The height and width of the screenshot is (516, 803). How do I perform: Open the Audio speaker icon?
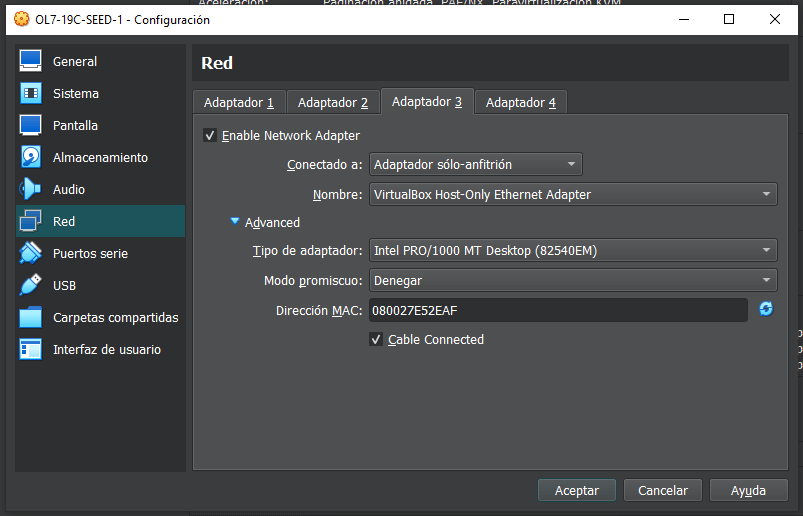click(31, 189)
